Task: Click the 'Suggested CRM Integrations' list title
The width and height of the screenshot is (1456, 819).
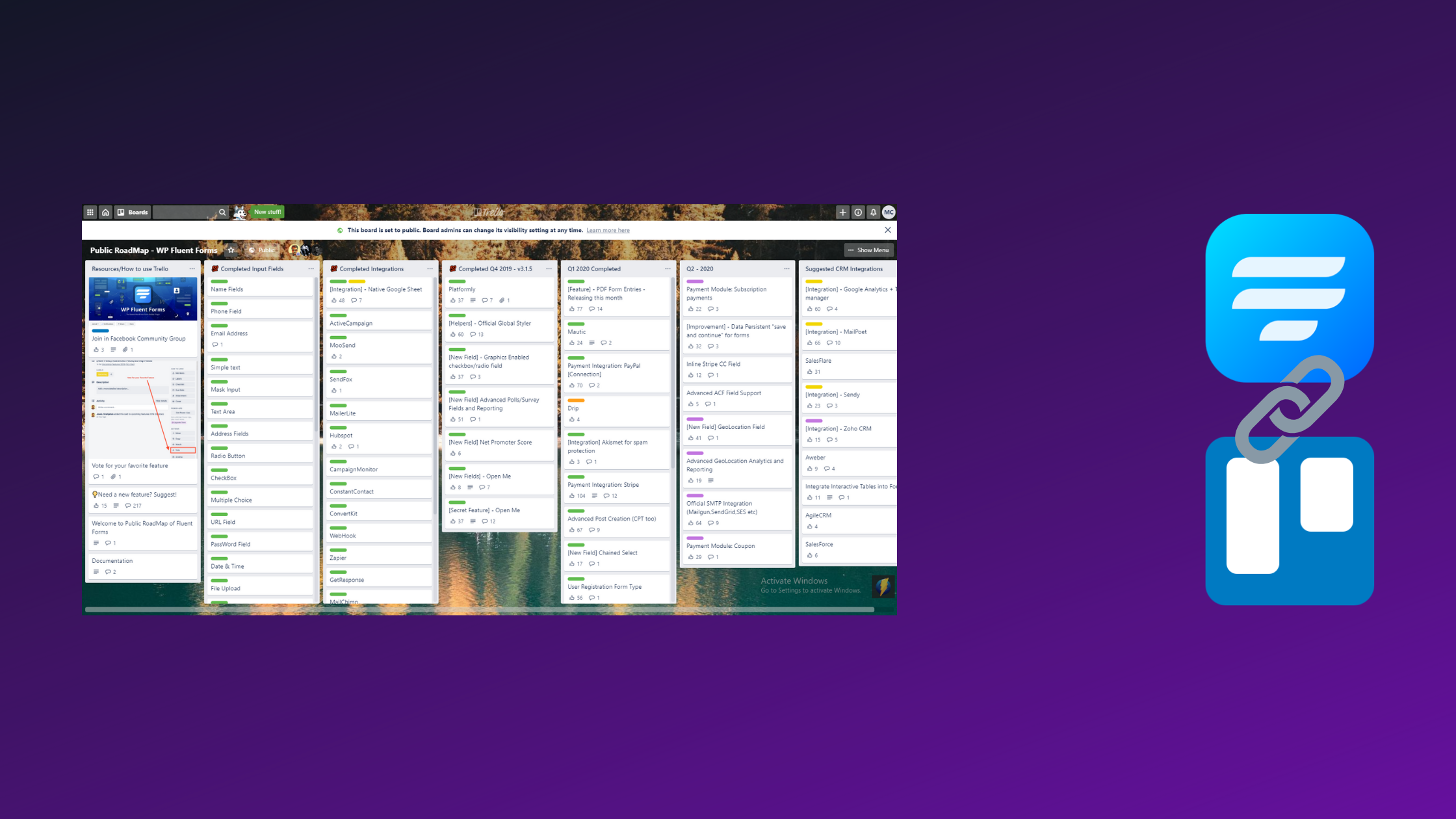Action: pyautogui.click(x=844, y=269)
